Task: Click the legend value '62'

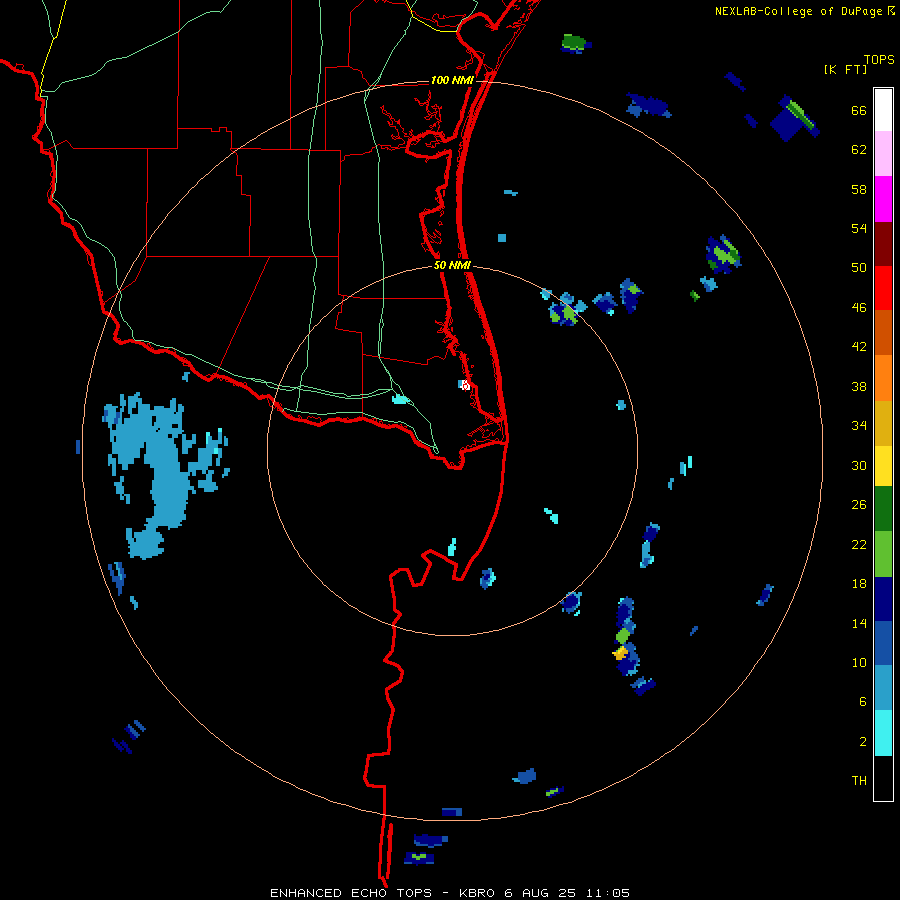Action: tap(859, 150)
